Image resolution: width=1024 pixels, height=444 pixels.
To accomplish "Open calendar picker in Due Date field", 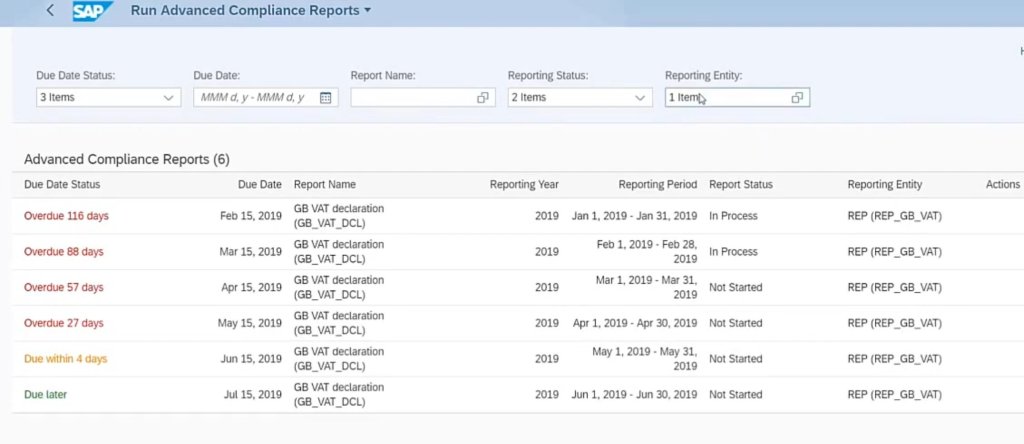I will coord(326,98).
